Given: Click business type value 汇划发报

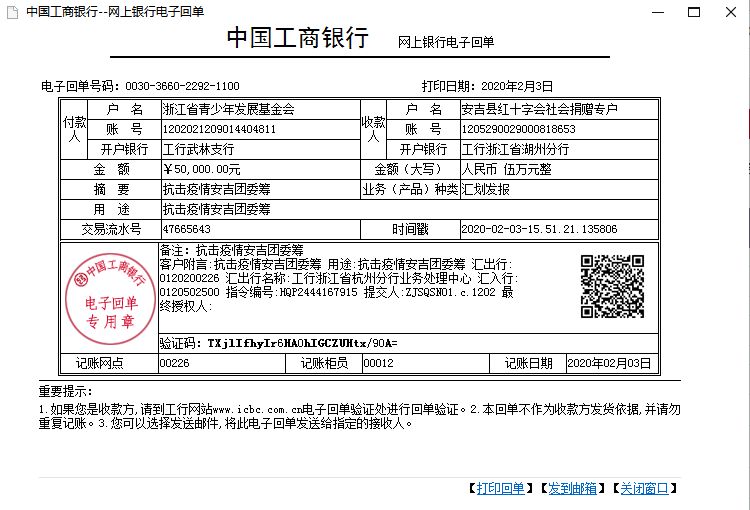Looking at the screenshot, I should point(485,189).
